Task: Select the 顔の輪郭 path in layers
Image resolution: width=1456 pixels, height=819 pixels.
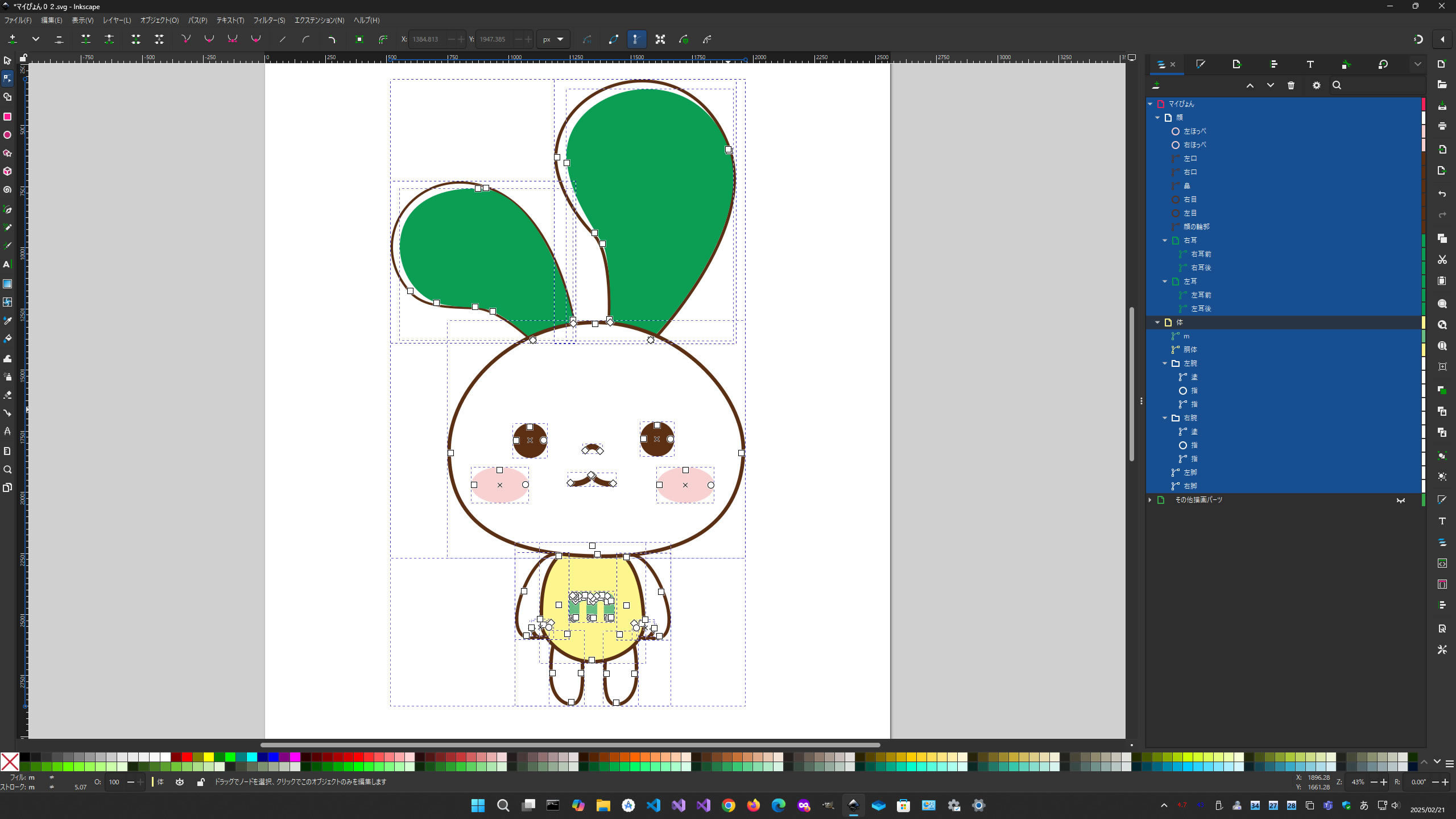Action: (x=1196, y=227)
